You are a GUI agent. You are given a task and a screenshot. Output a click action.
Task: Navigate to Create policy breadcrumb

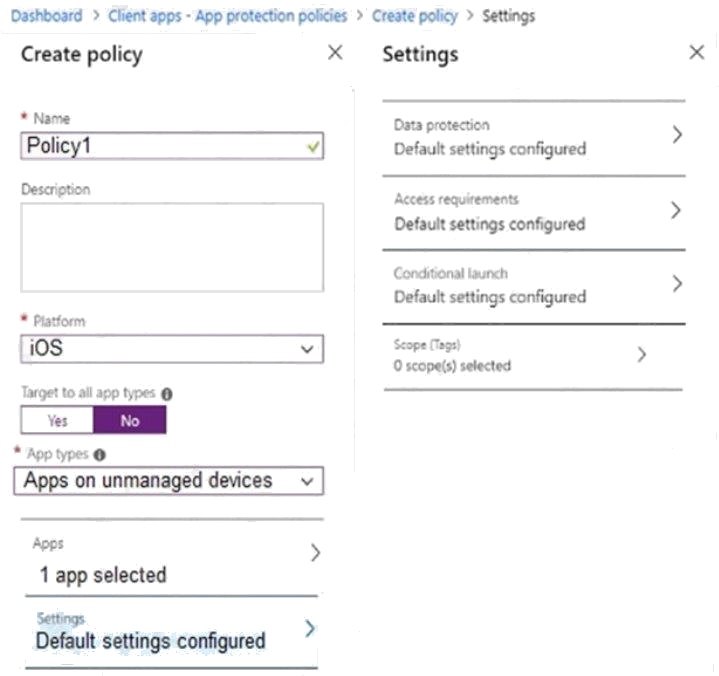[415, 16]
